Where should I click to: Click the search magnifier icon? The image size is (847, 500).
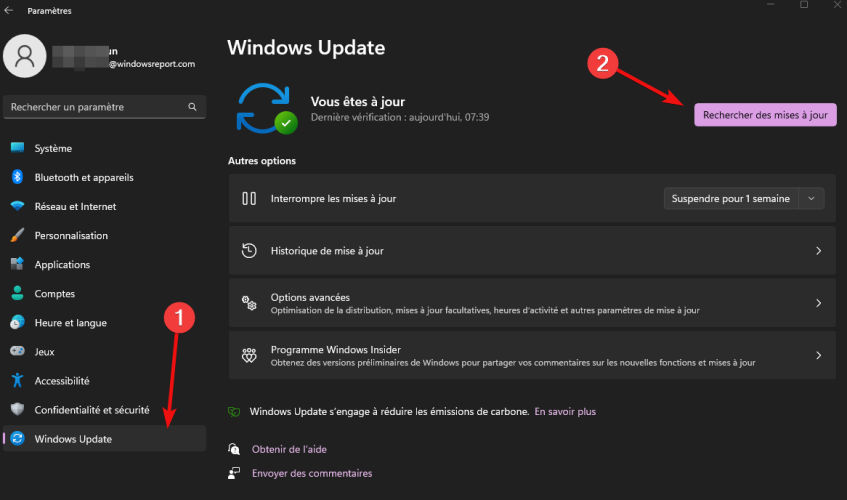point(192,107)
